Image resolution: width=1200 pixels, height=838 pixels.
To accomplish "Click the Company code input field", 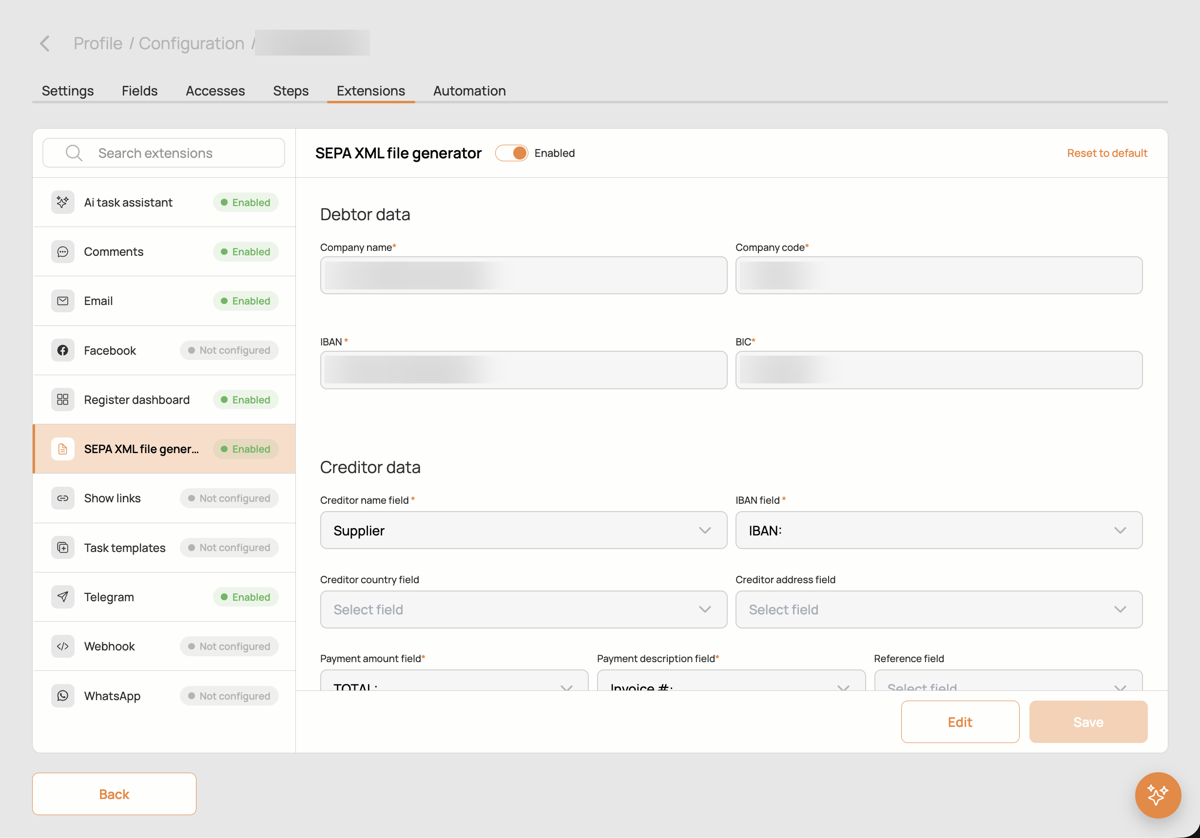I will tap(939, 275).
